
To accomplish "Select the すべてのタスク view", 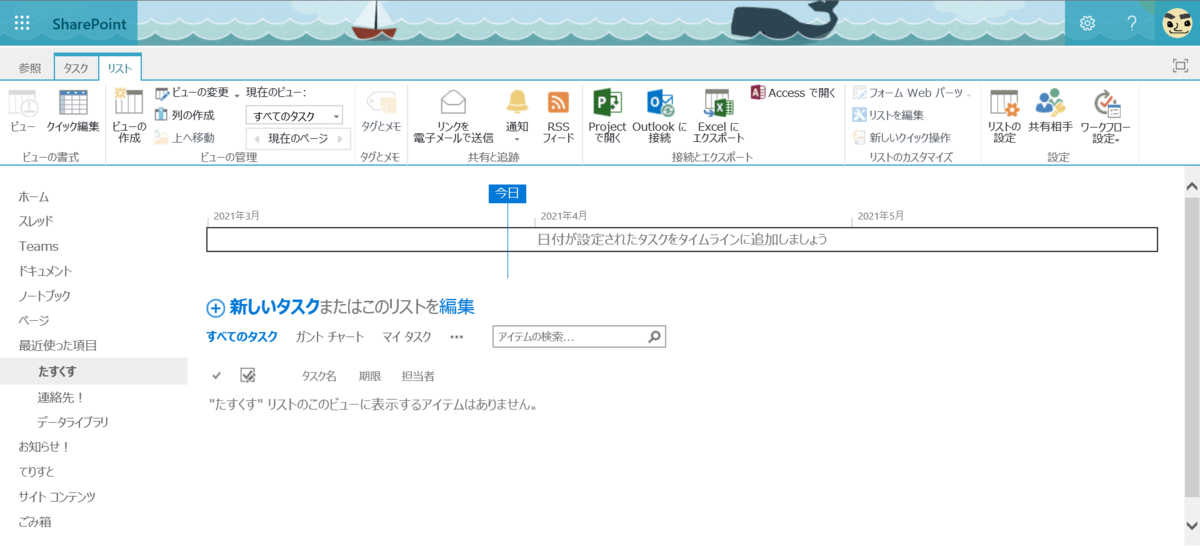I will 242,337.
